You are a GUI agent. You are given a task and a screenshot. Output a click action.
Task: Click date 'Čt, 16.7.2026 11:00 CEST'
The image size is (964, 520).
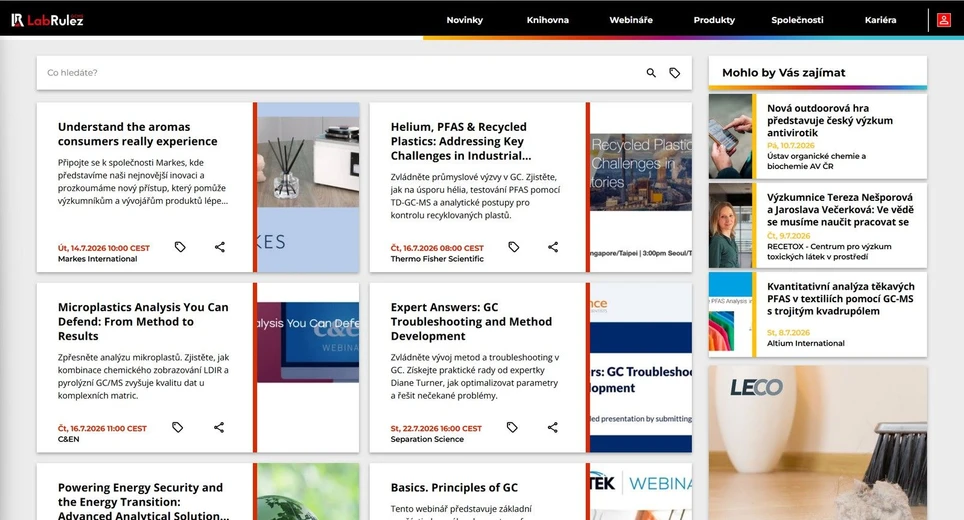click(102, 428)
